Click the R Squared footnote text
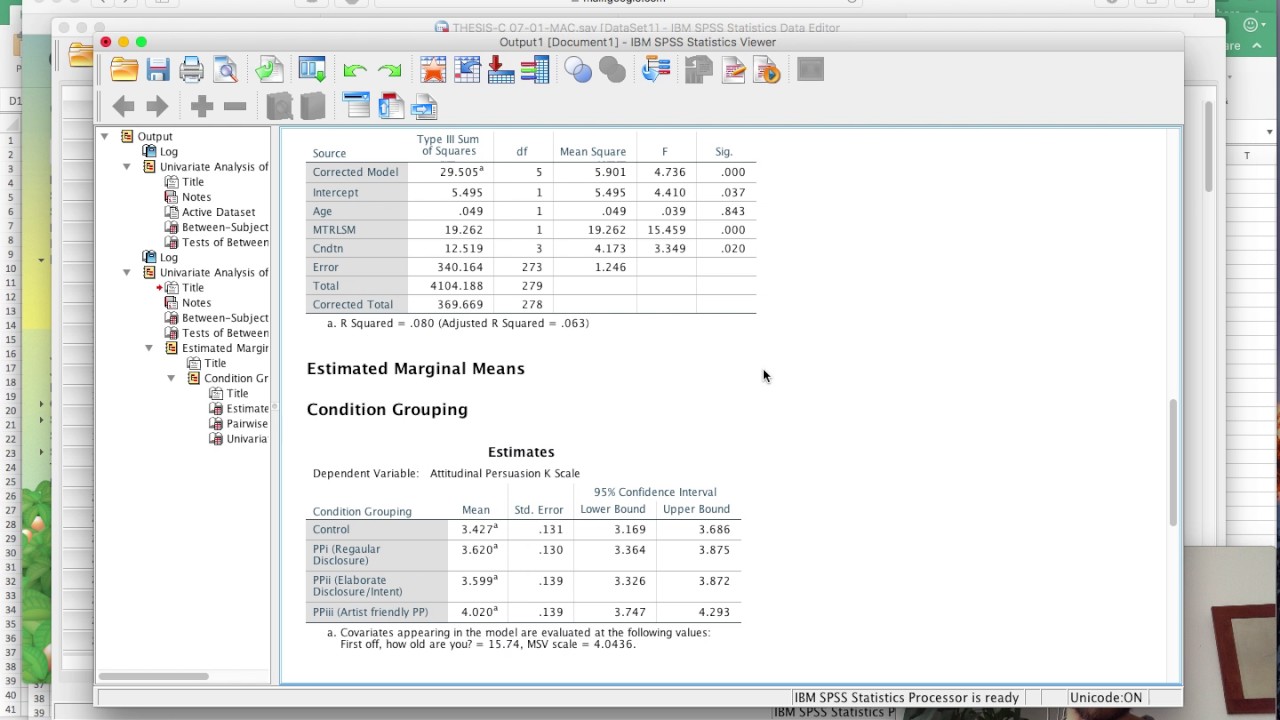 458,323
